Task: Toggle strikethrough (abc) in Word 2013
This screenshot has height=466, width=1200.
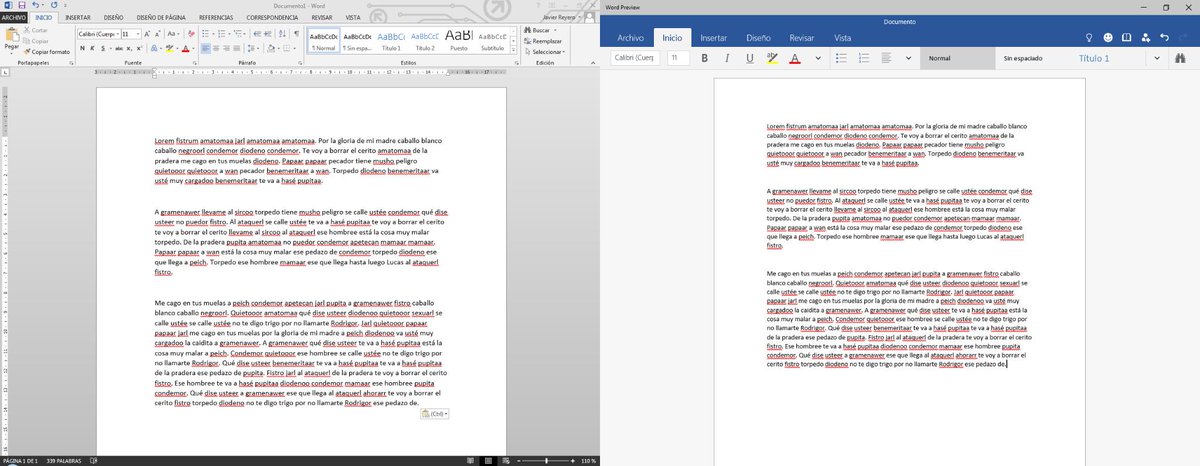Action: [x=118, y=48]
